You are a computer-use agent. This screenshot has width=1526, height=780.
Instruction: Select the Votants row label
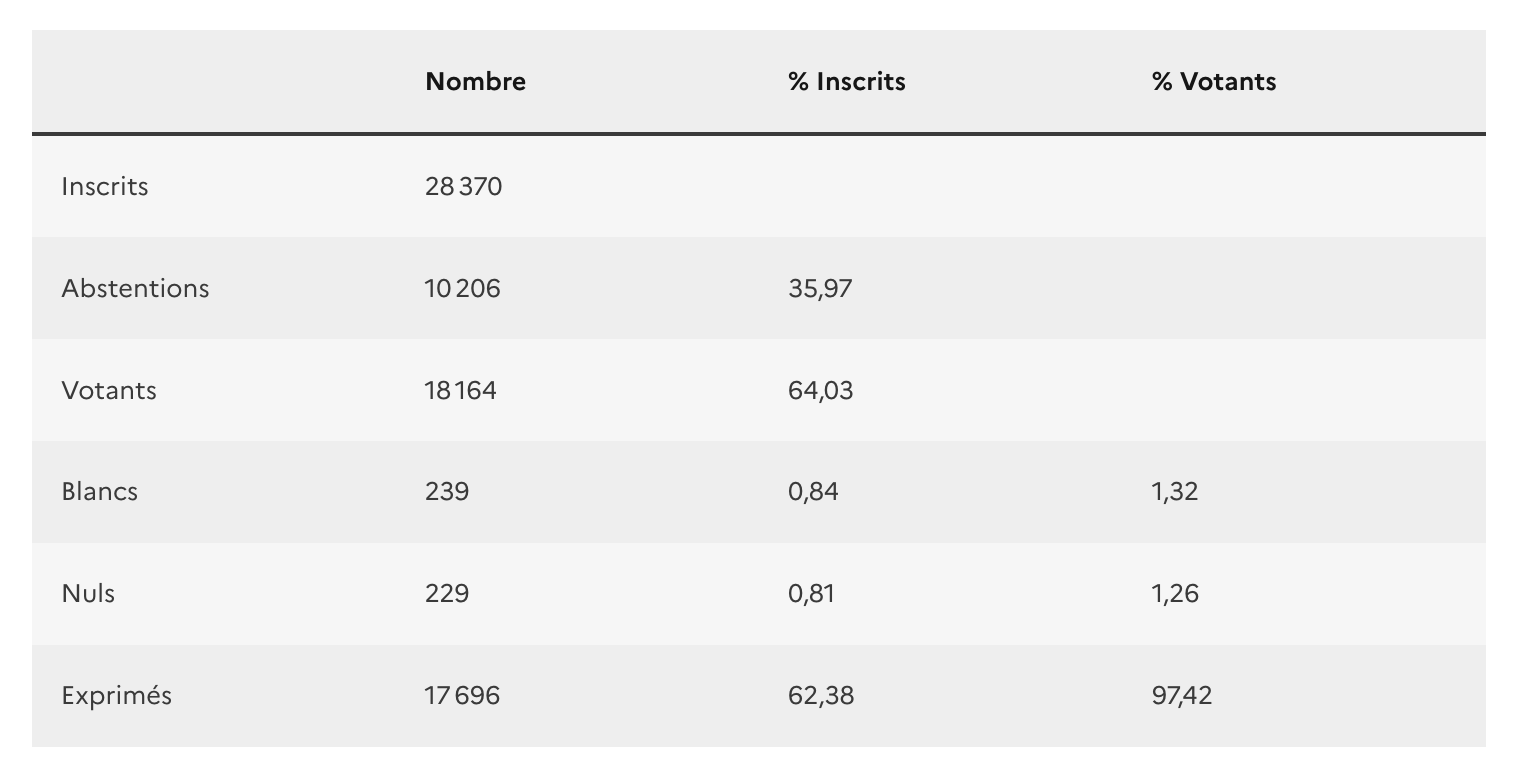109,391
